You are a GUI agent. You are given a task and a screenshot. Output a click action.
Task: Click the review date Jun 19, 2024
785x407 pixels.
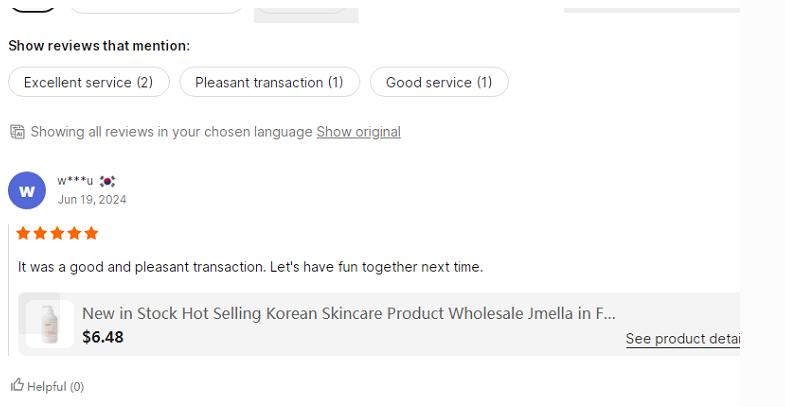pos(92,199)
